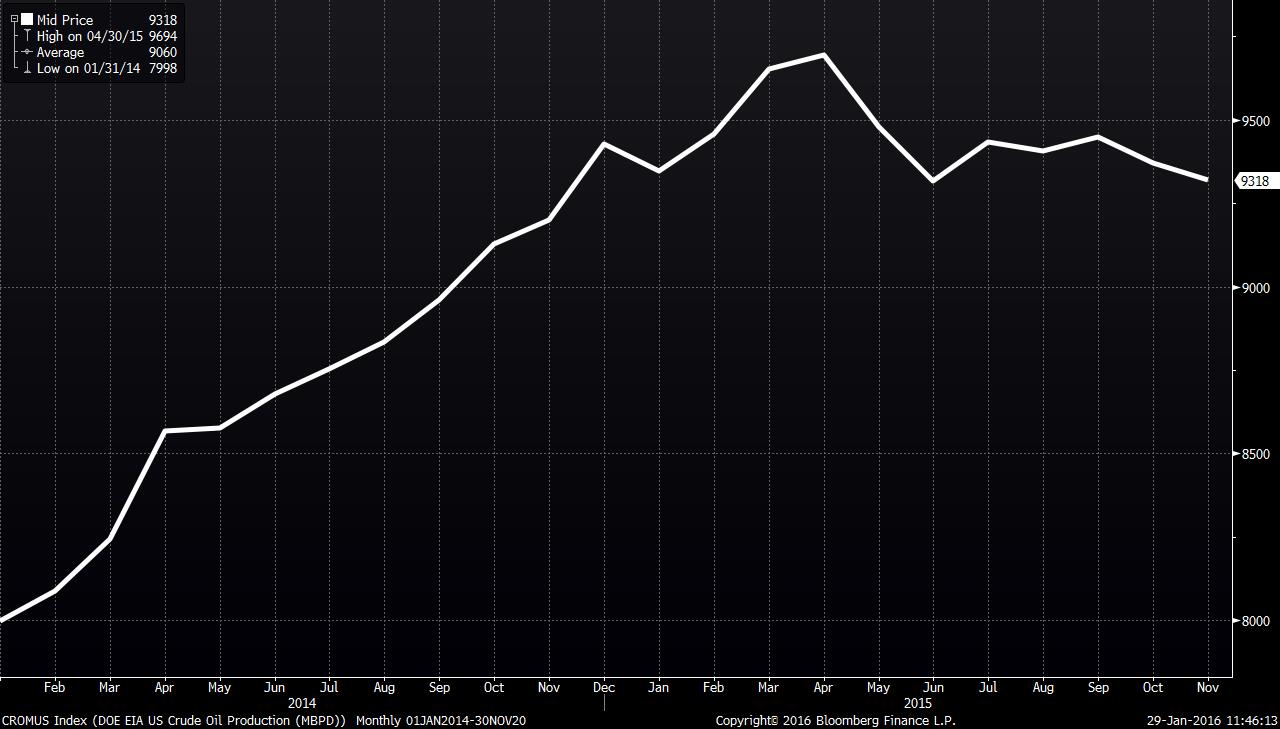Viewport: 1280px width, 729px height.
Task: Click the 9318 last price tag on axis
Action: [x=1255, y=181]
